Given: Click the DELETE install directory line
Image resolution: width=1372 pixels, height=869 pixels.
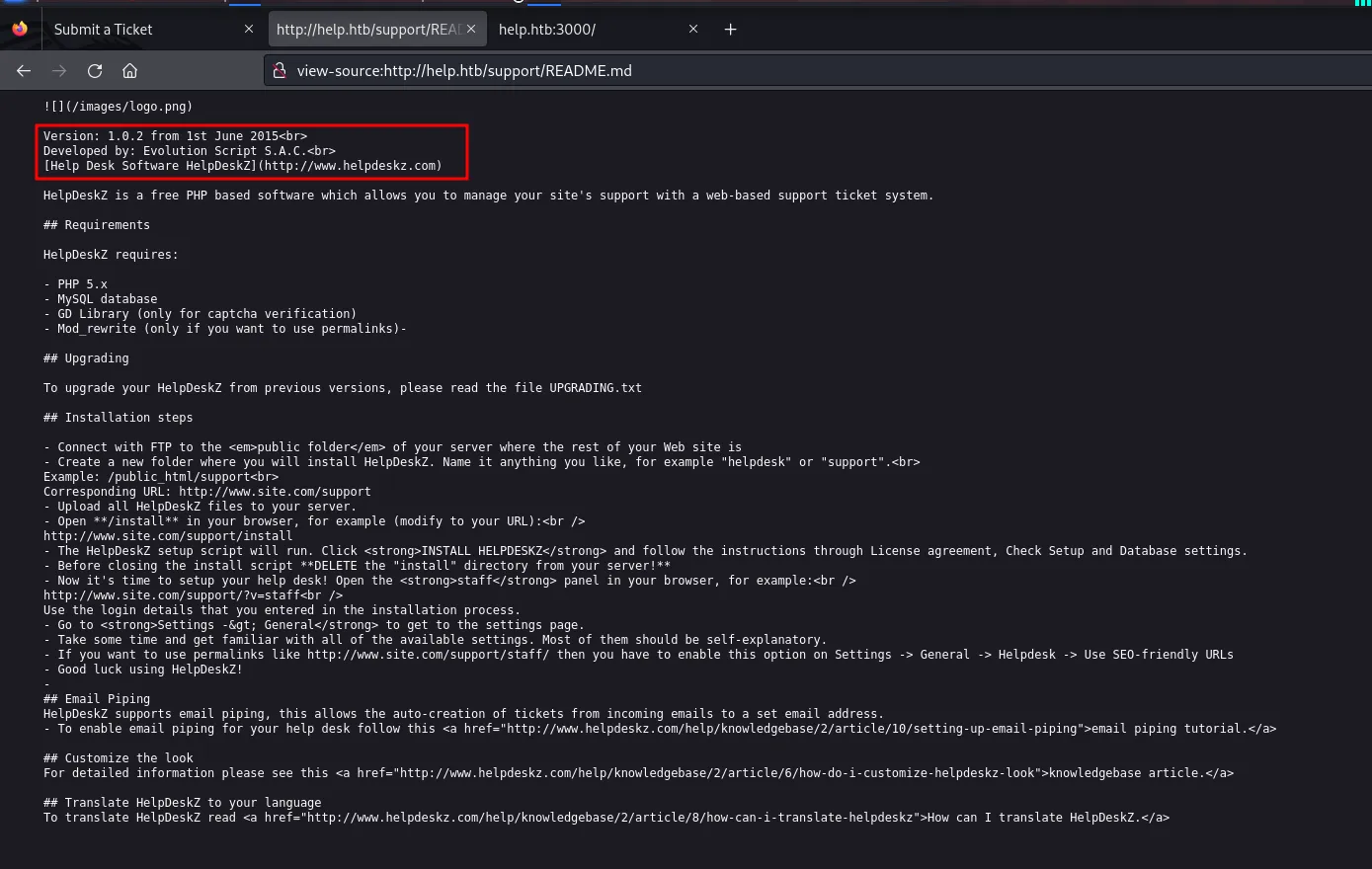Looking at the screenshot, I should [357, 566].
